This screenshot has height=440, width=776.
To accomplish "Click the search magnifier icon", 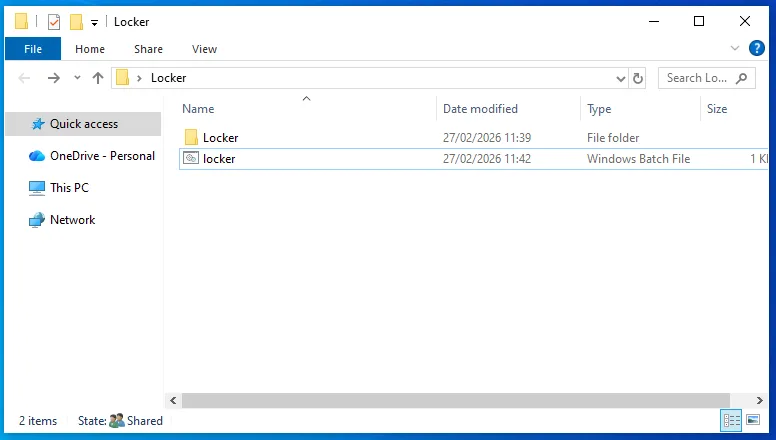I will 742,78.
